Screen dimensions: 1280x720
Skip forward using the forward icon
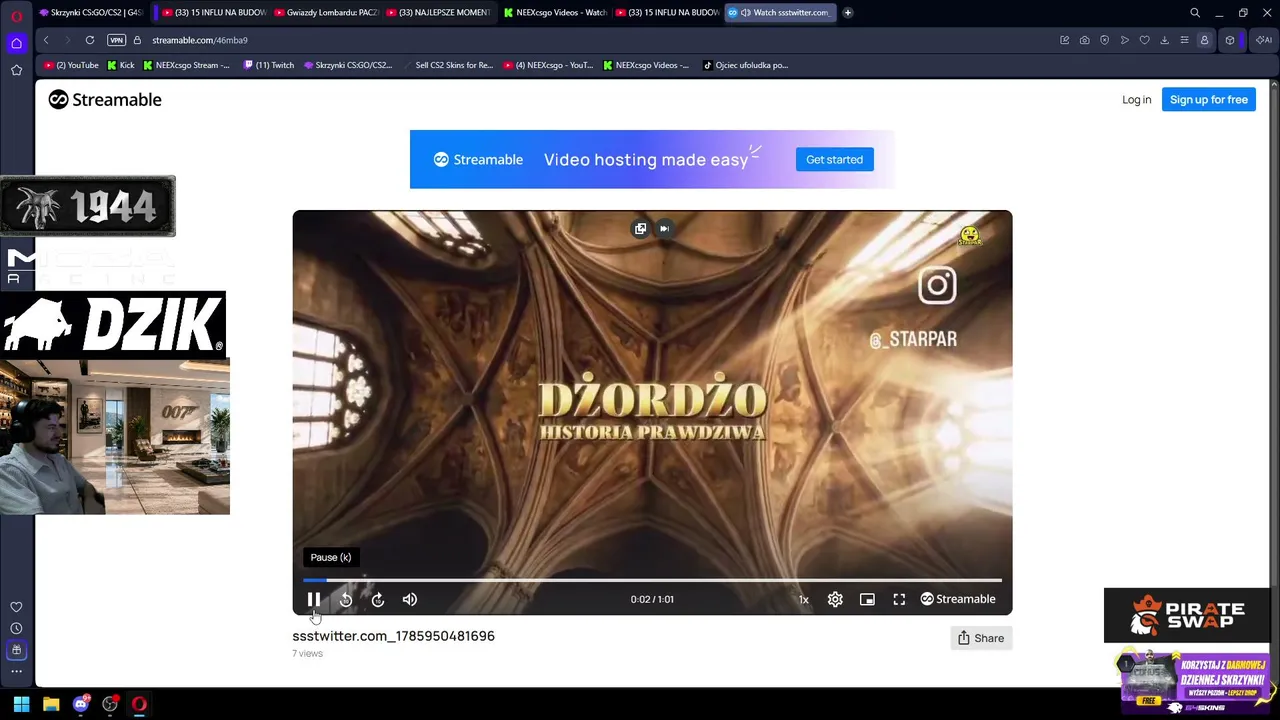(378, 599)
